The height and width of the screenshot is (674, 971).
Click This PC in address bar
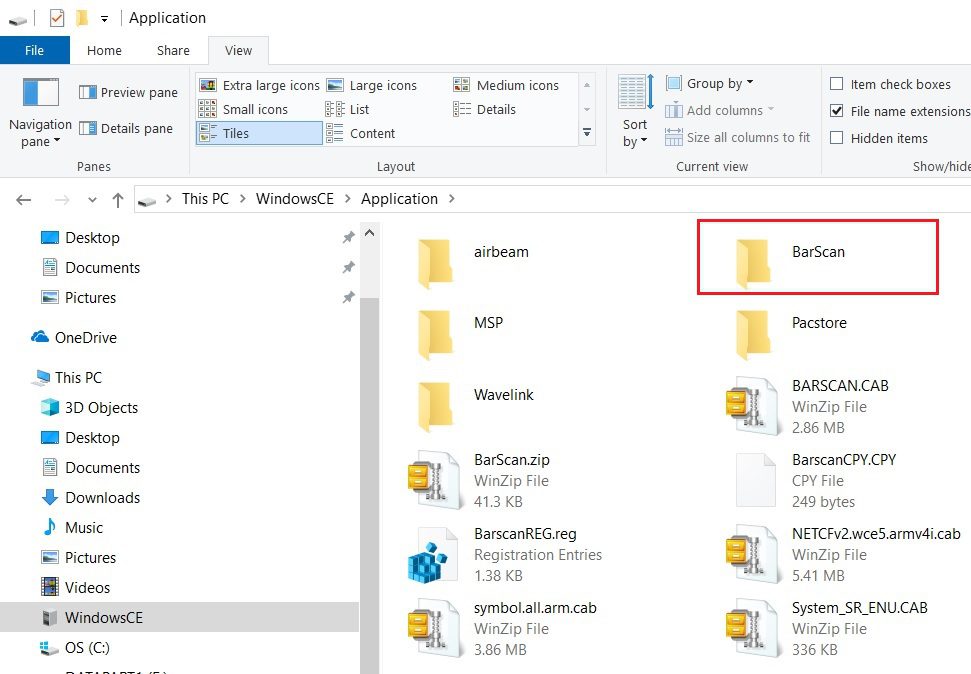[205, 199]
